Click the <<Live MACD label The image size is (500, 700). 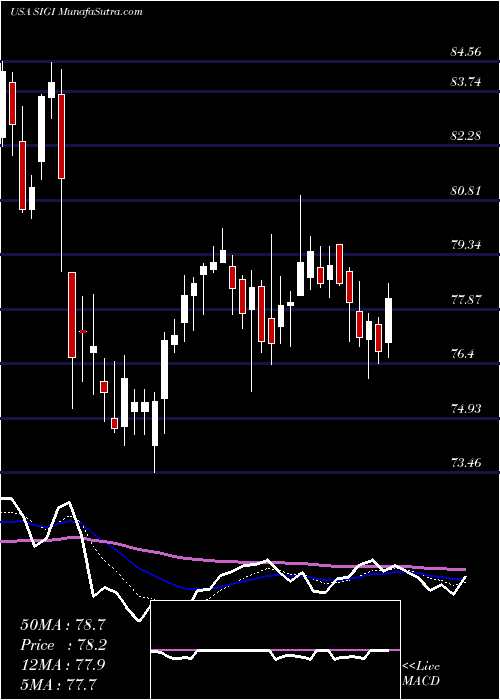tap(421, 674)
